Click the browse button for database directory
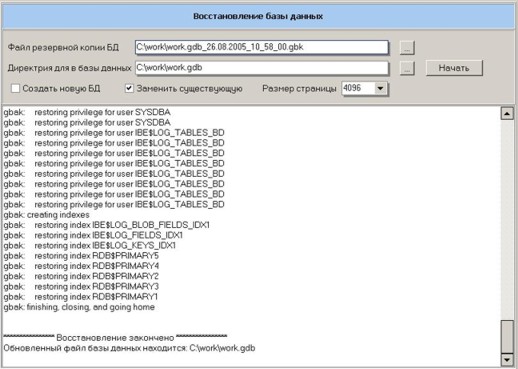 click(407, 68)
